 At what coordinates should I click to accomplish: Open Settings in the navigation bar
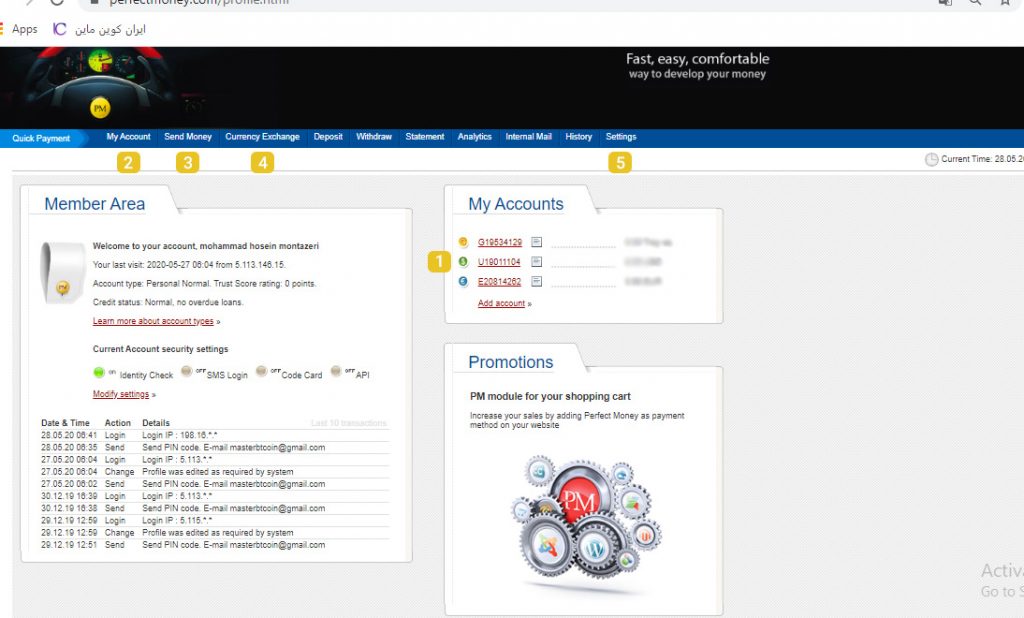[x=621, y=137]
